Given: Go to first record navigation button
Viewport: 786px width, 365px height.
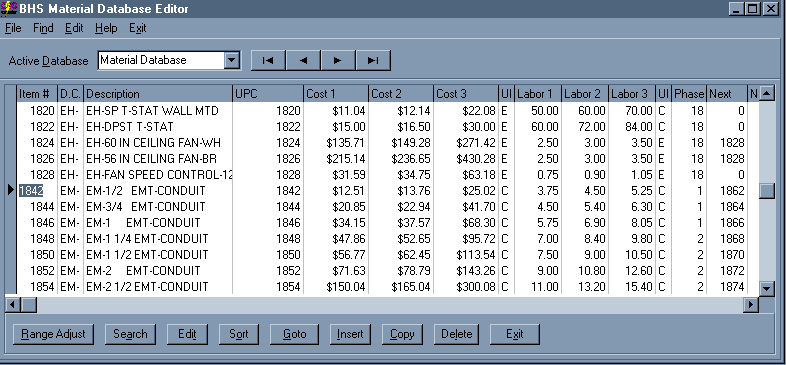Looking at the screenshot, I should [x=268, y=61].
